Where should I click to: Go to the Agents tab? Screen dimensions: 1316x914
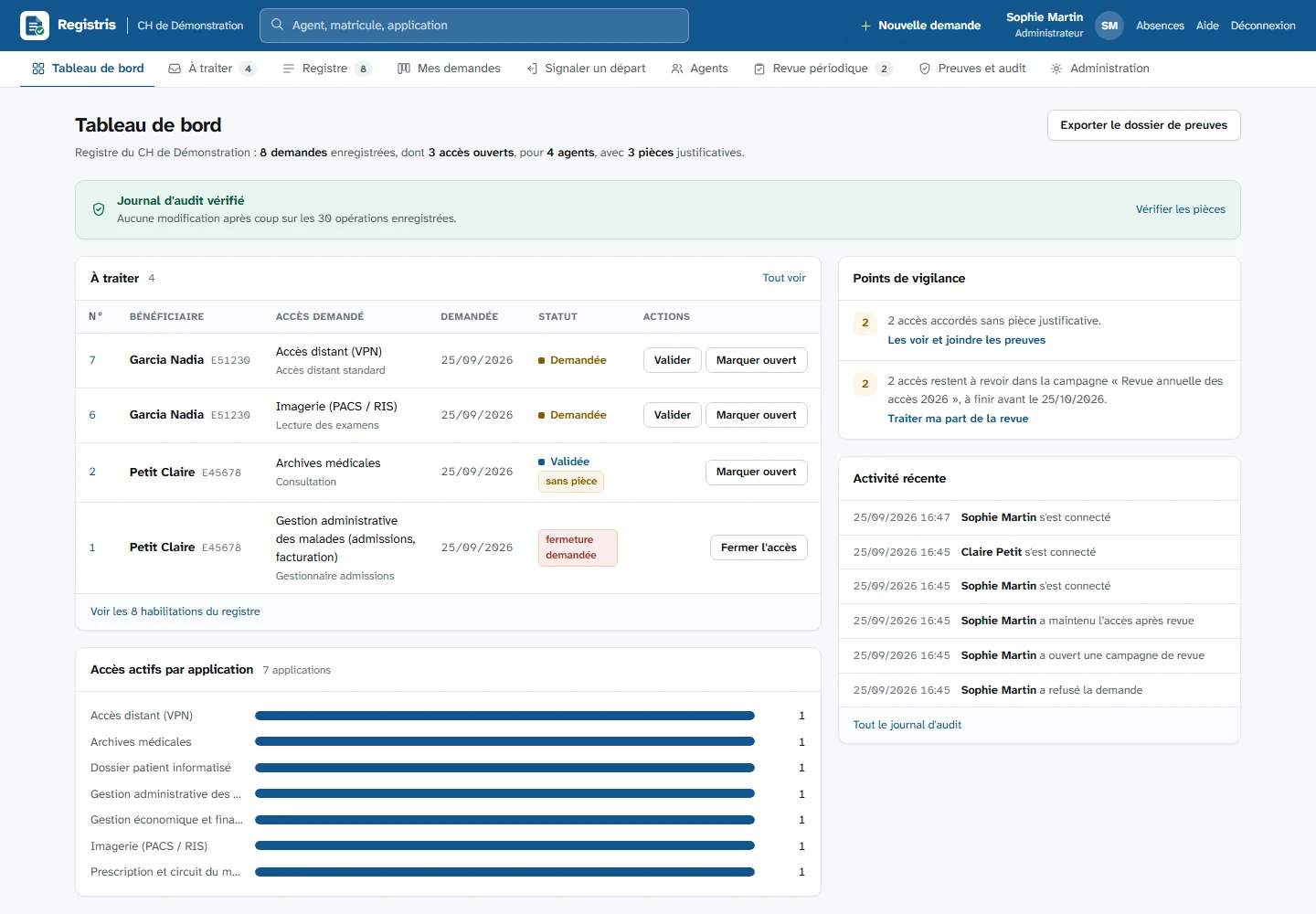699,69
